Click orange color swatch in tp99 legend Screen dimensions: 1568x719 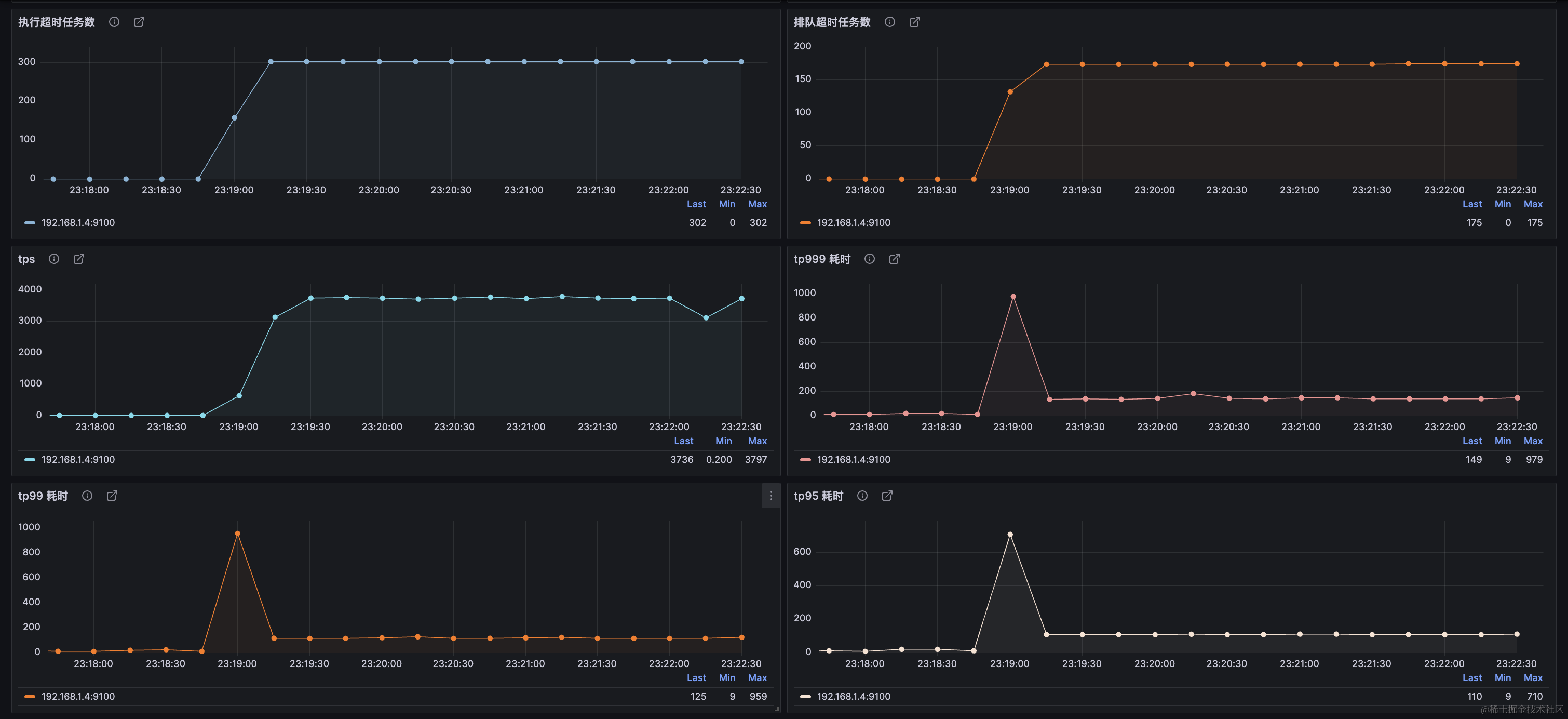coord(29,697)
